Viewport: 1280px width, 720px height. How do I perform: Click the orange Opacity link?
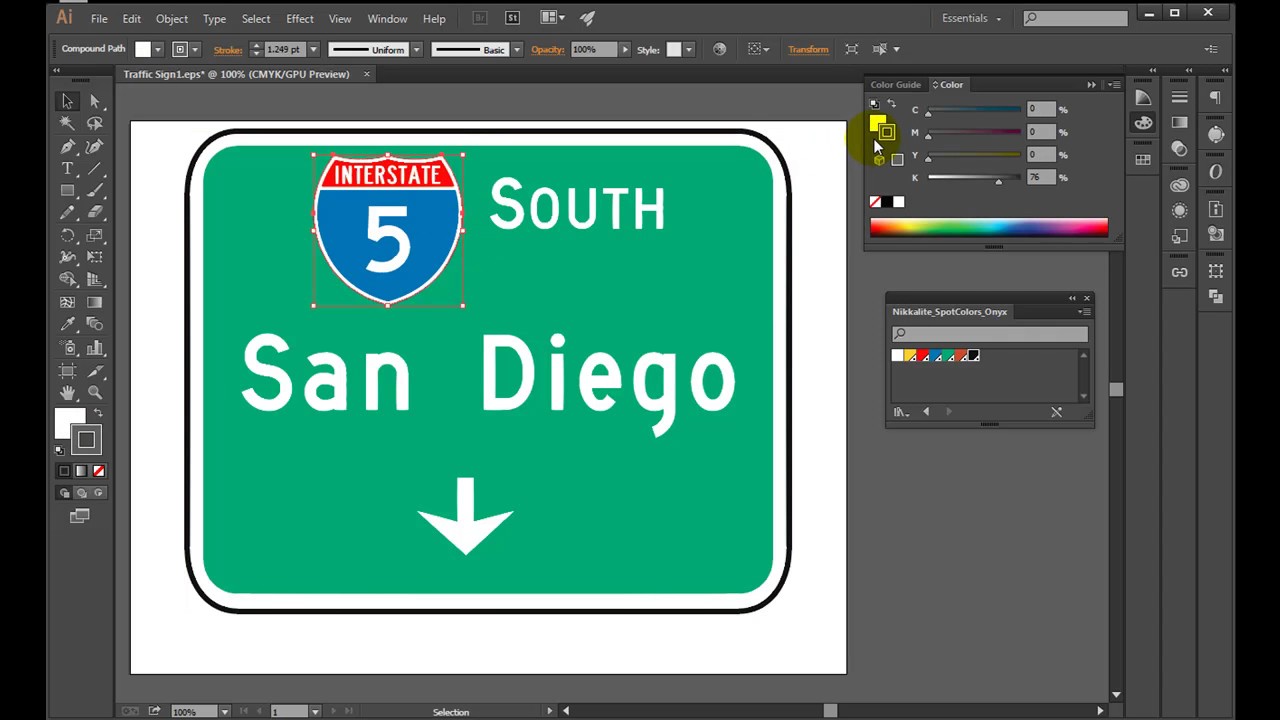pos(548,49)
